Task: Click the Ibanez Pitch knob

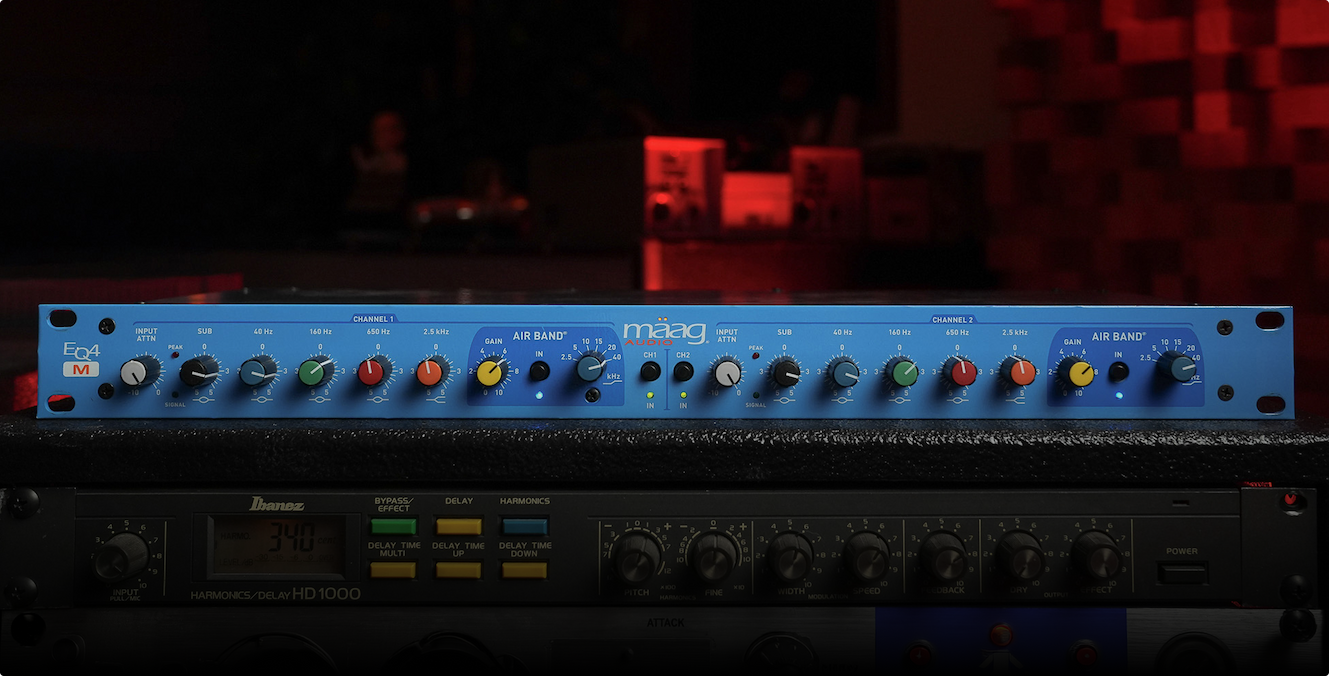Action: (x=638, y=556)
